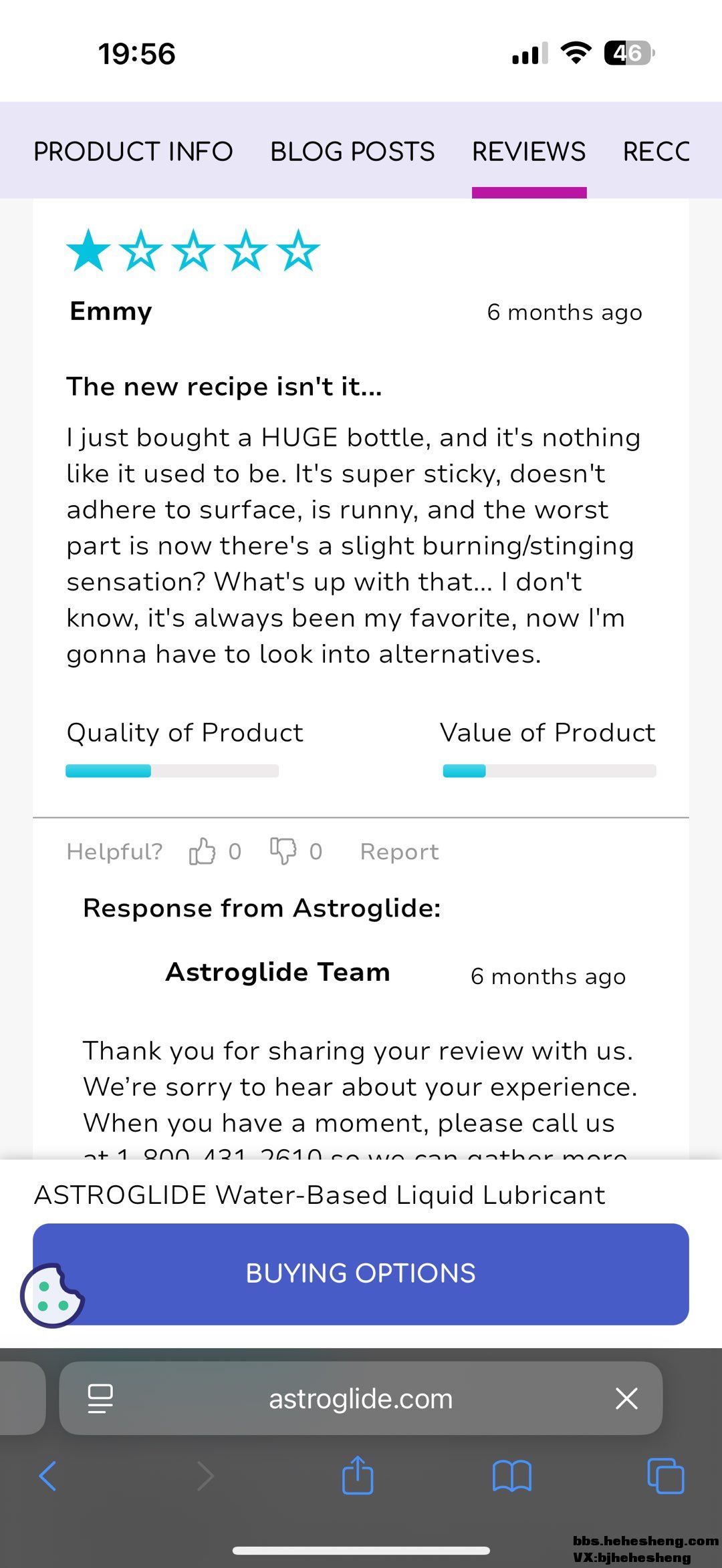
Task: Select the Reviews tab
Action: point(529,152)
